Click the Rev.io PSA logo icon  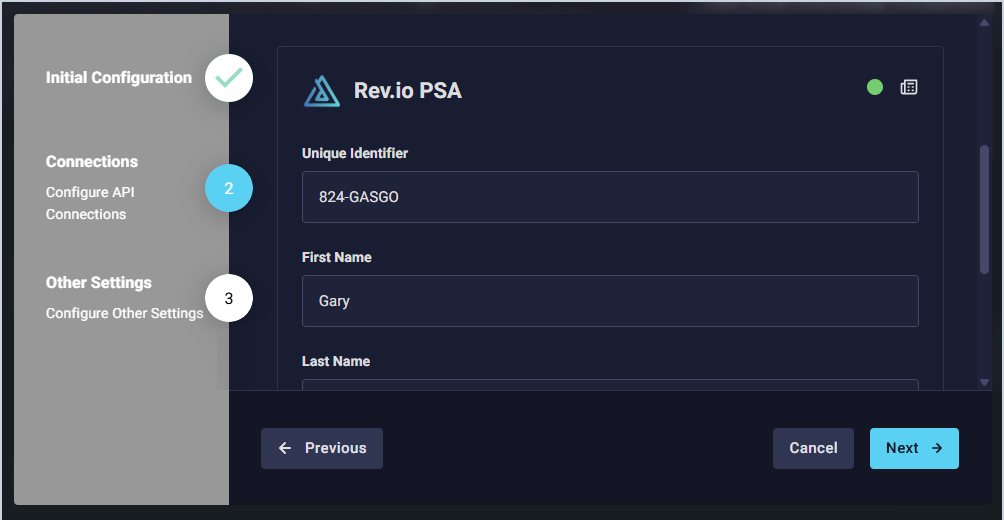coord(321,91)
